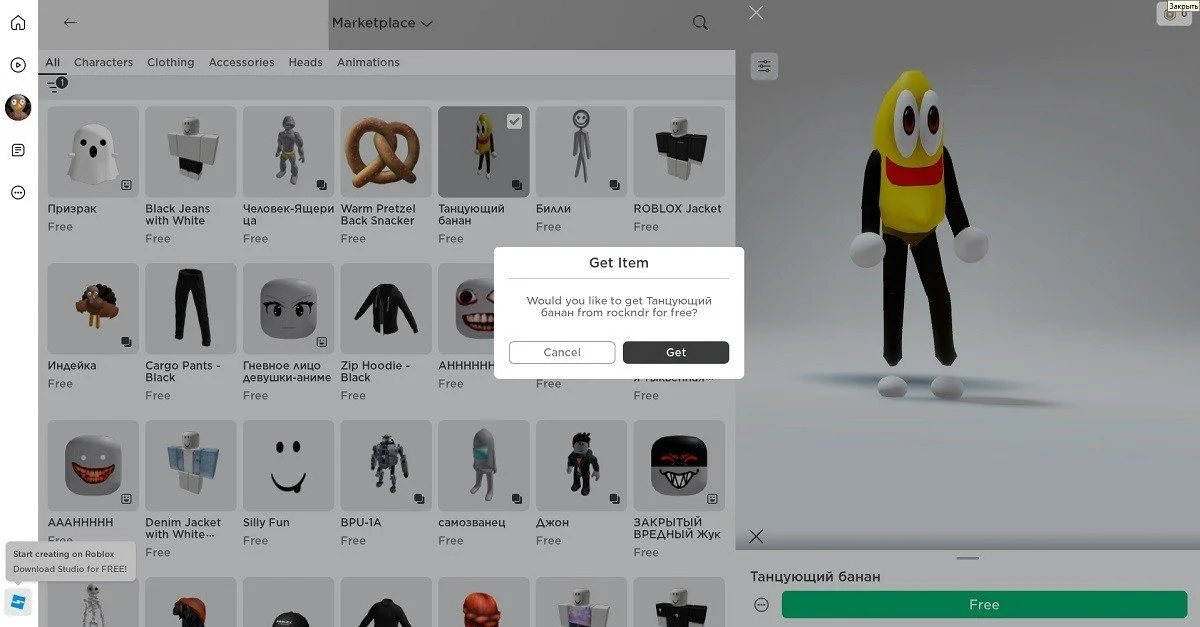Screen dimensions: 1200x627
Task: Confirm with the Get button
Action: point(676,352)
